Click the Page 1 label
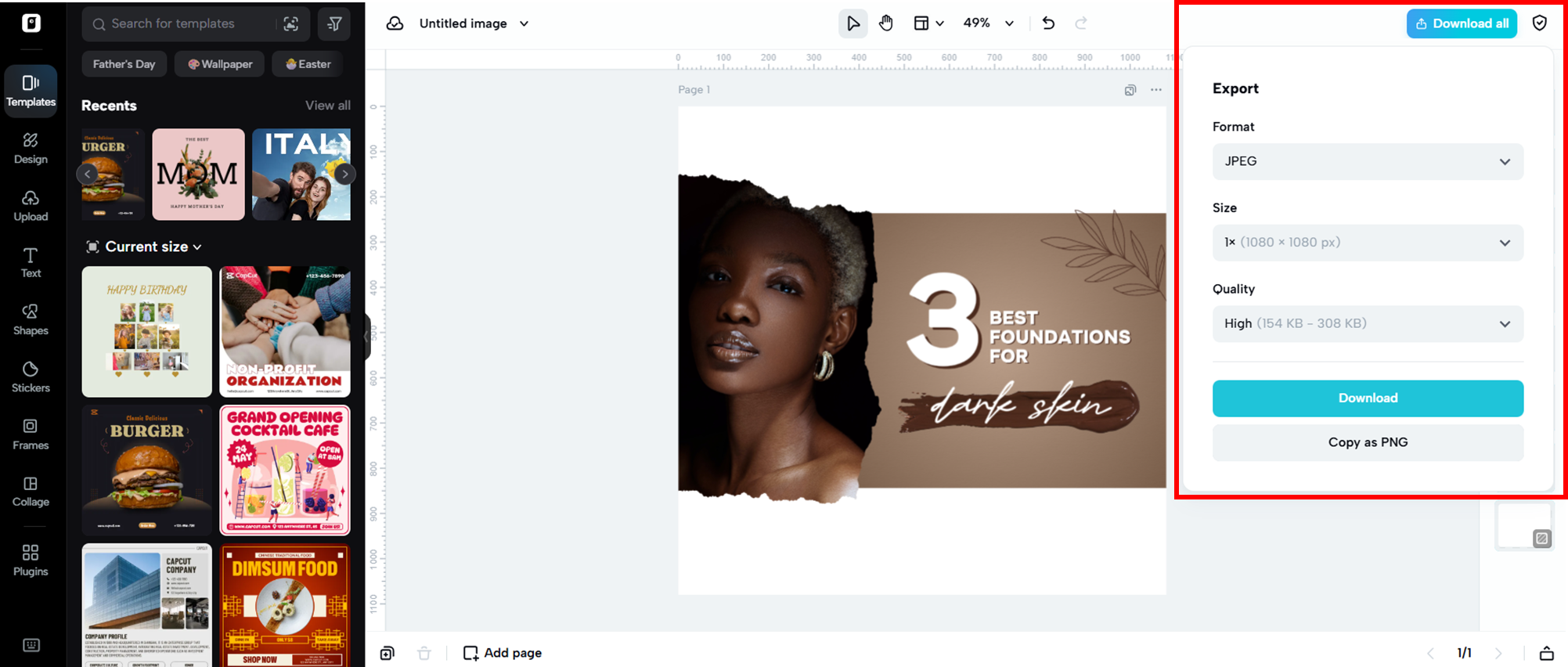1568x667 pixels. click(694, 90)
